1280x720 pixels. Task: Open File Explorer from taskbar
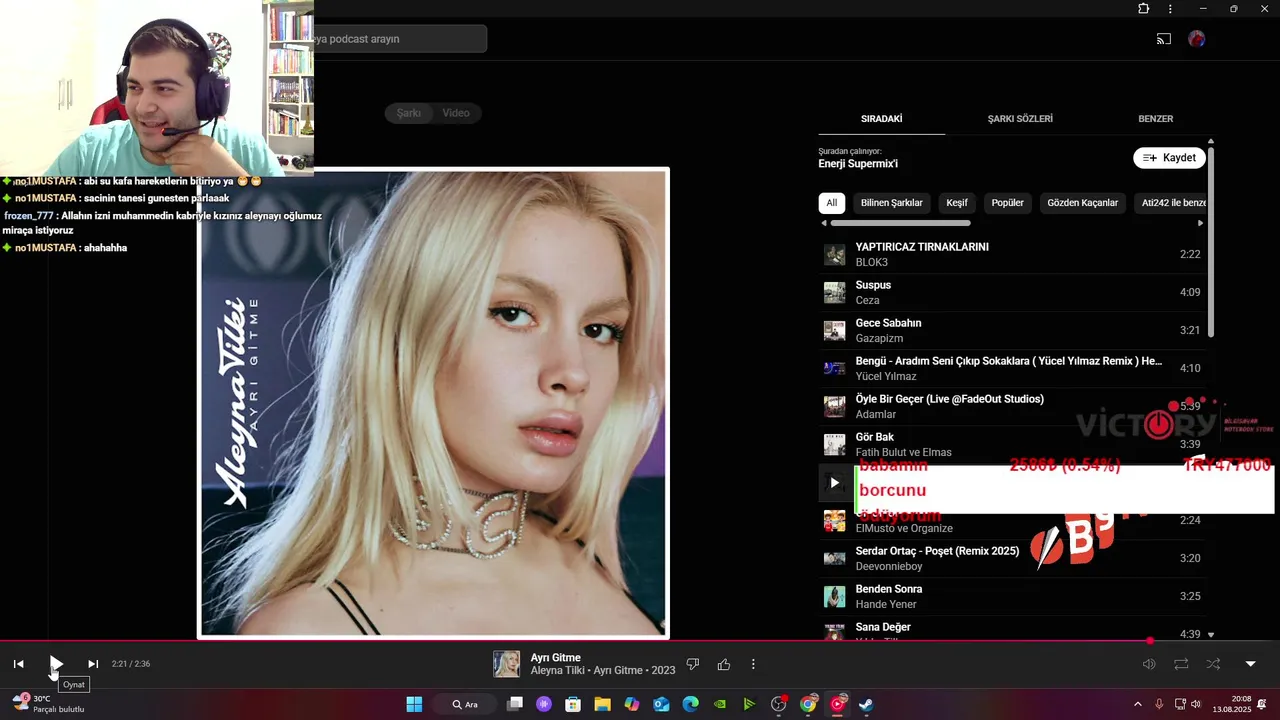point(602,704)
